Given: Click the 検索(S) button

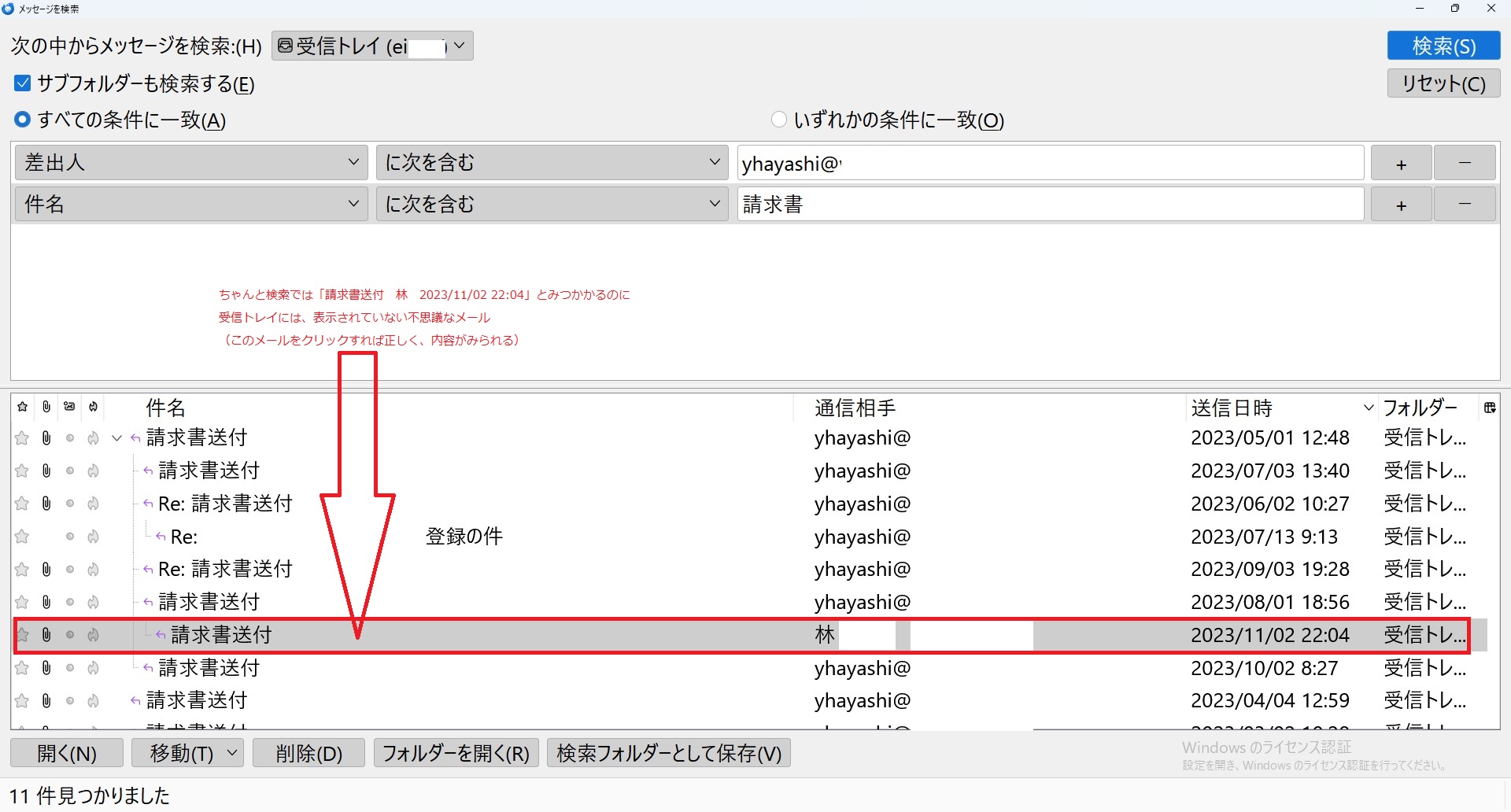Looking at the screenshot, I should 1443,46.
